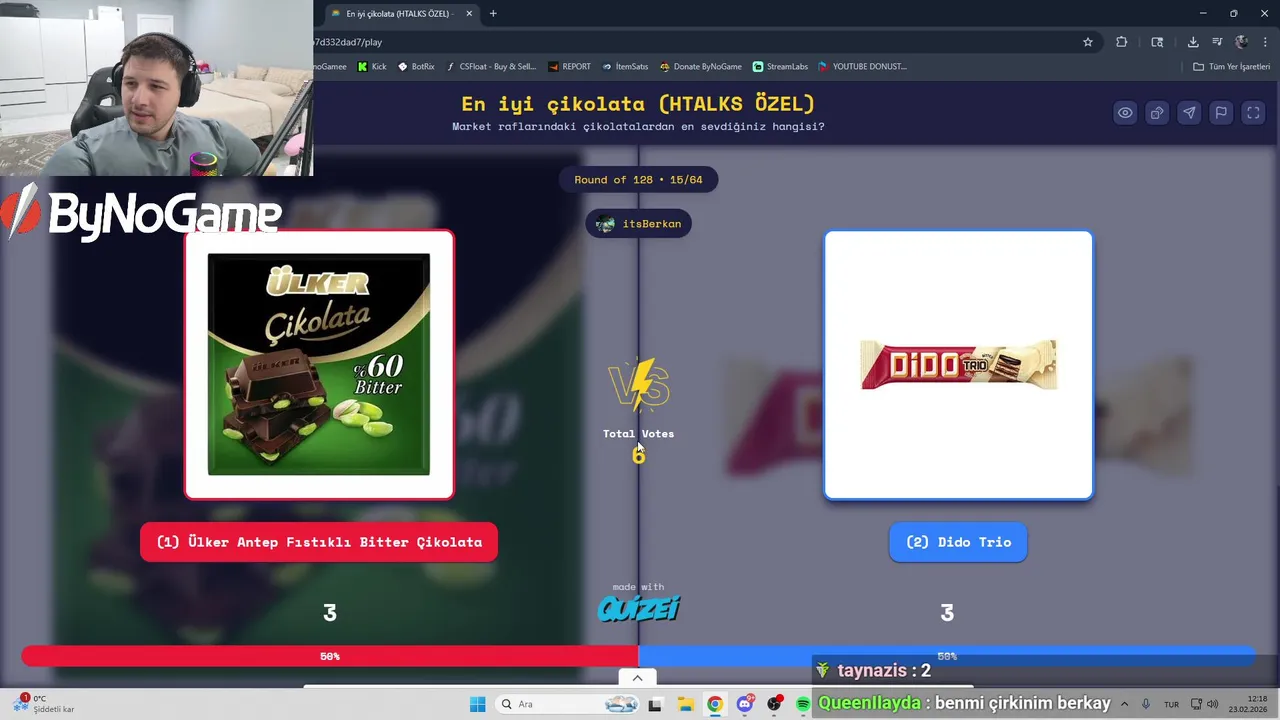The height and width of the screenshot is (720, 1280).
Task: Vote for Ülker Antep Fıstıklı Bitter Çikolata button
Action: point(319,542)
